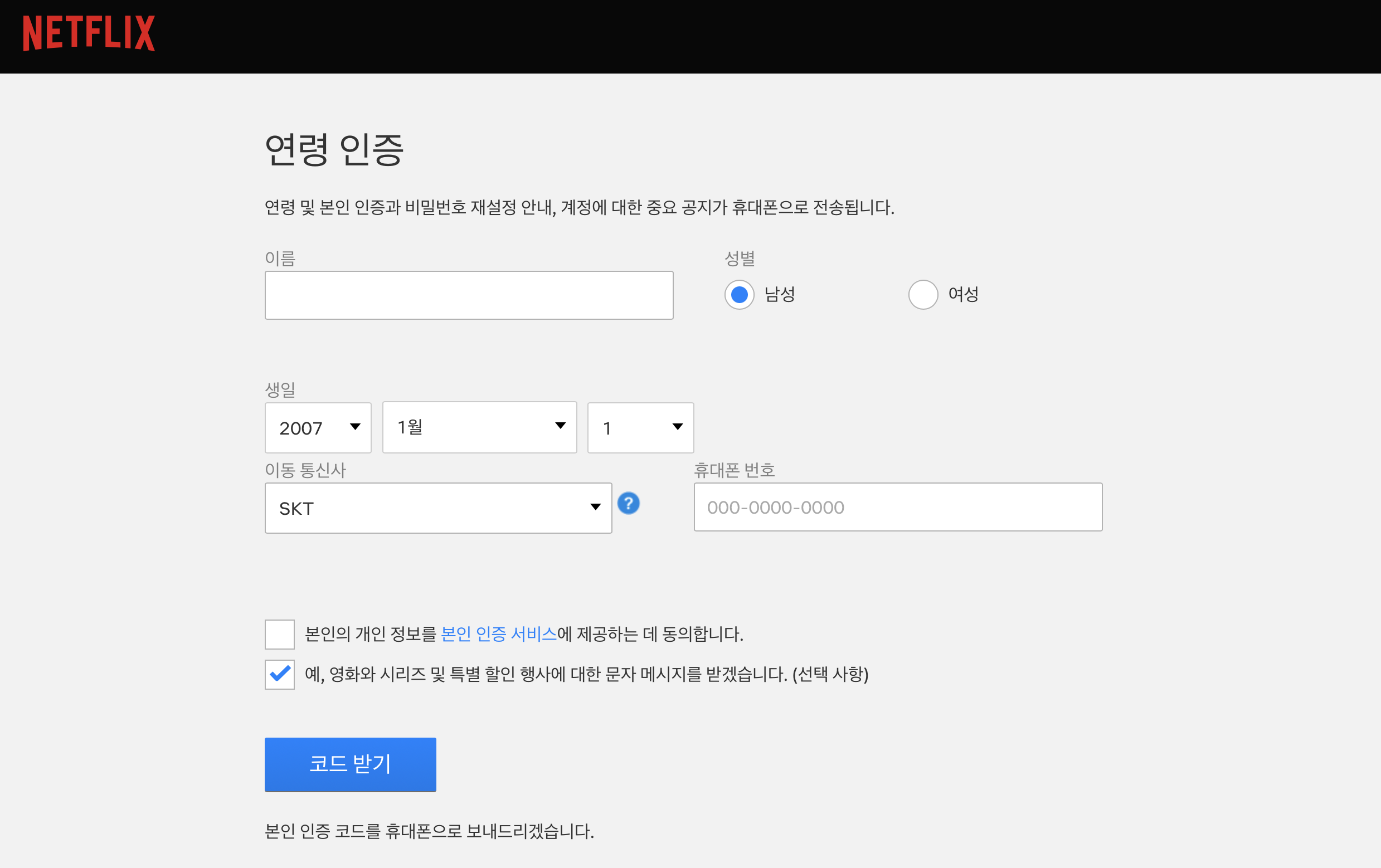Click the 본인 인증 코드를 휴대폰으로 보내드리겠습니다 note
The width and height of the screenshot is (1381, 868).
tap(430, 831)
